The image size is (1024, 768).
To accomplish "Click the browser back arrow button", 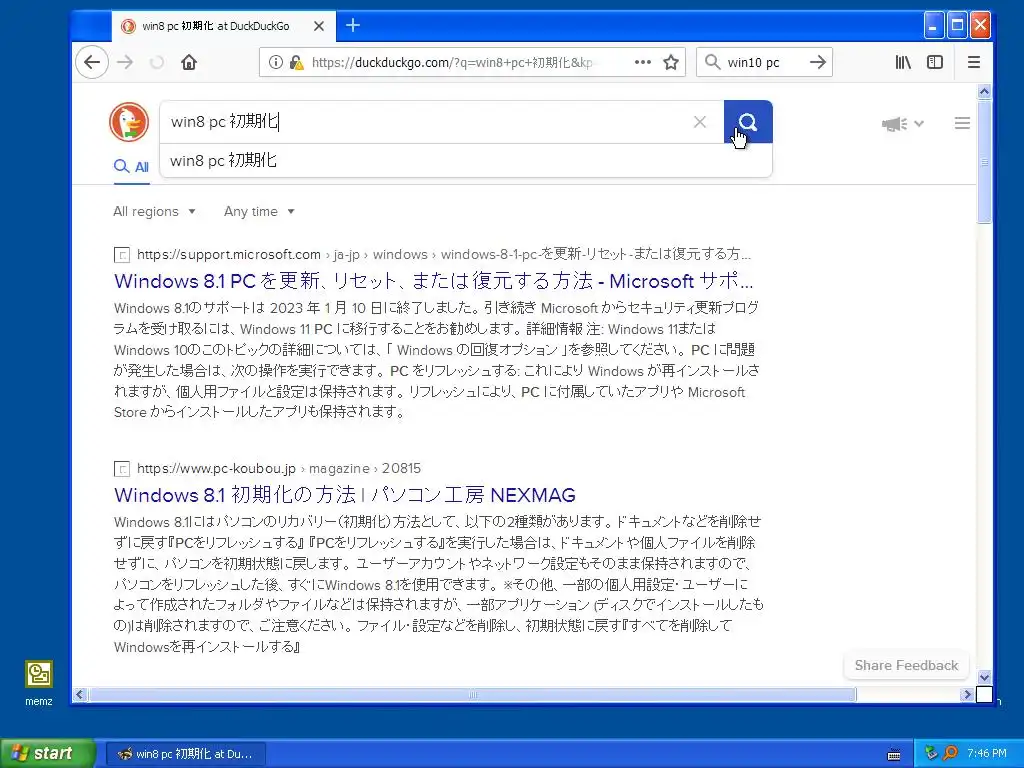I will point(92,63).
